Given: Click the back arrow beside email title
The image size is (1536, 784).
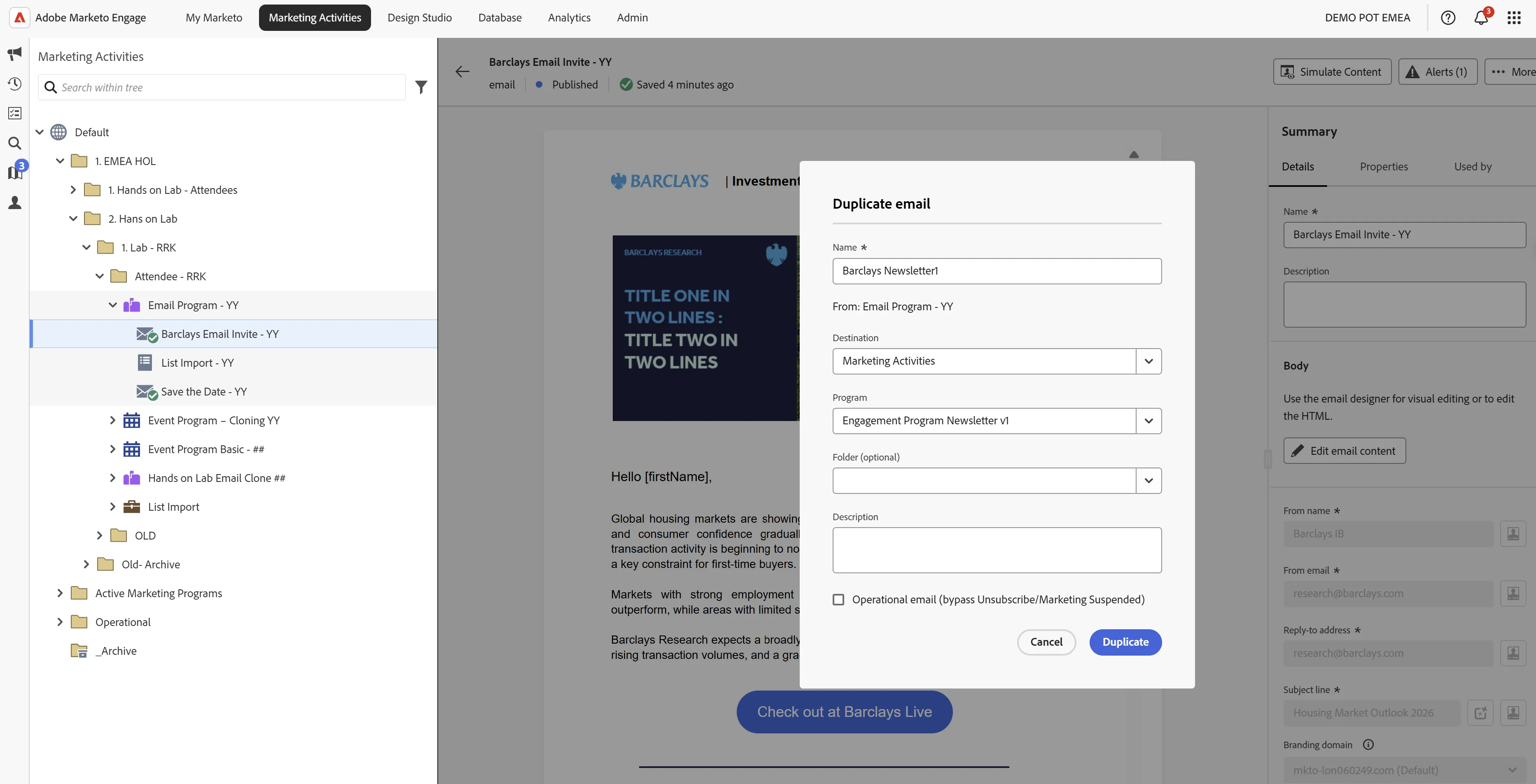Looking at the screenshot, I should coord(462,72).
